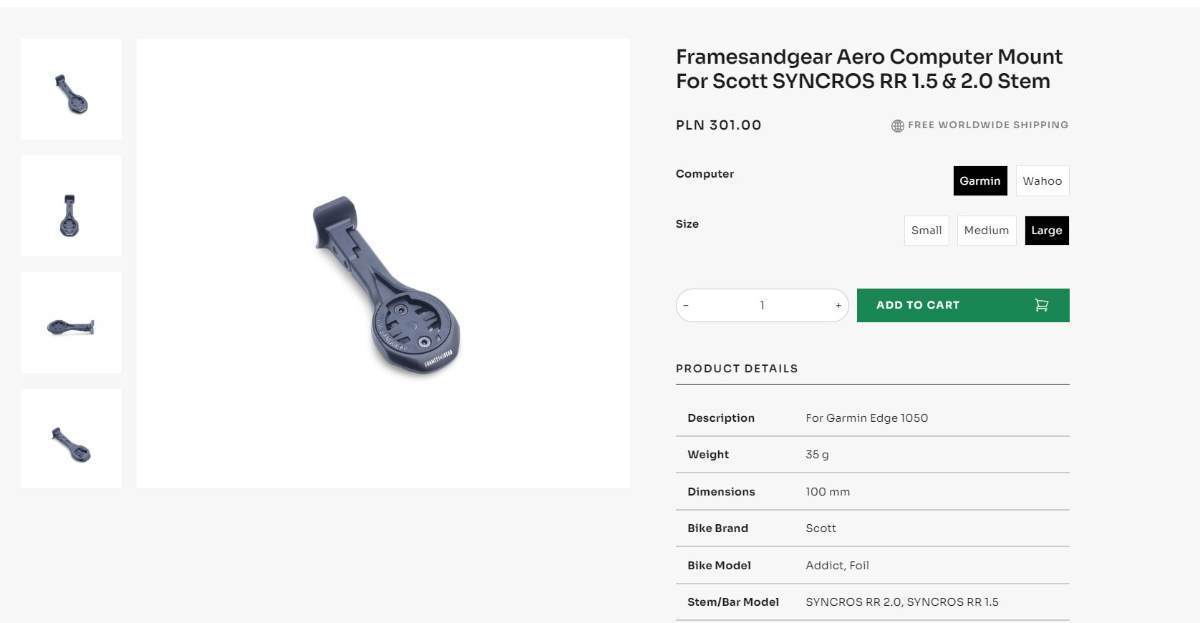Click the cart icon on the green button
Viewport: 1200px width, 623px height.
(1041, 305)
